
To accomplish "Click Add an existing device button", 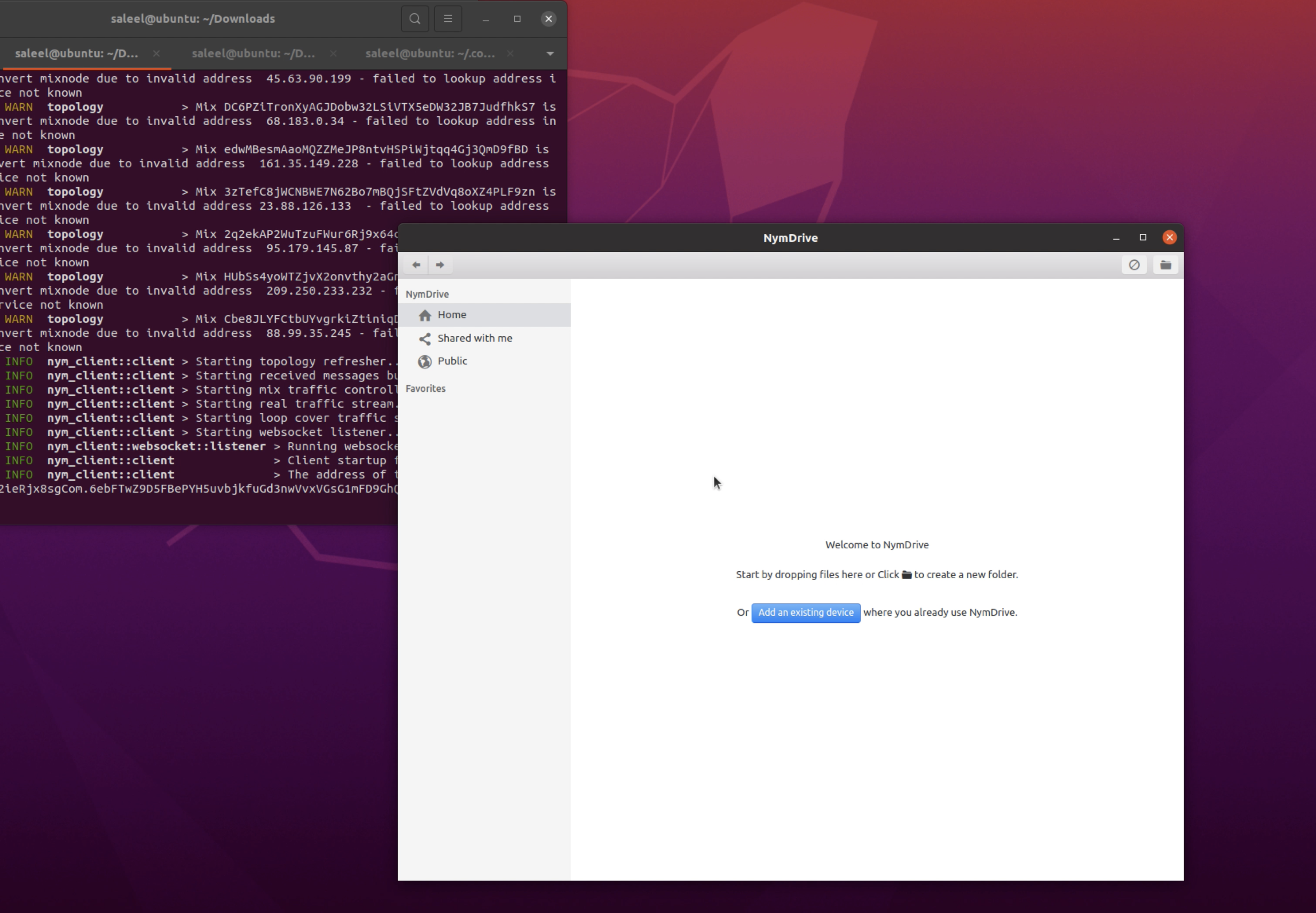I will 805,613.
